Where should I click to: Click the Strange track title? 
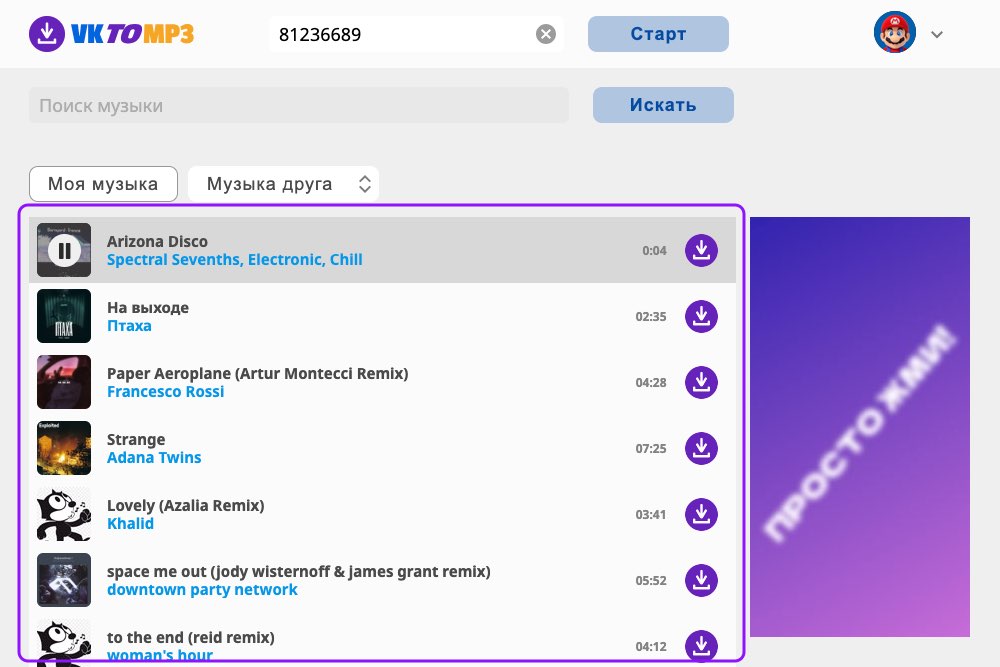click(x=136, y=440)
